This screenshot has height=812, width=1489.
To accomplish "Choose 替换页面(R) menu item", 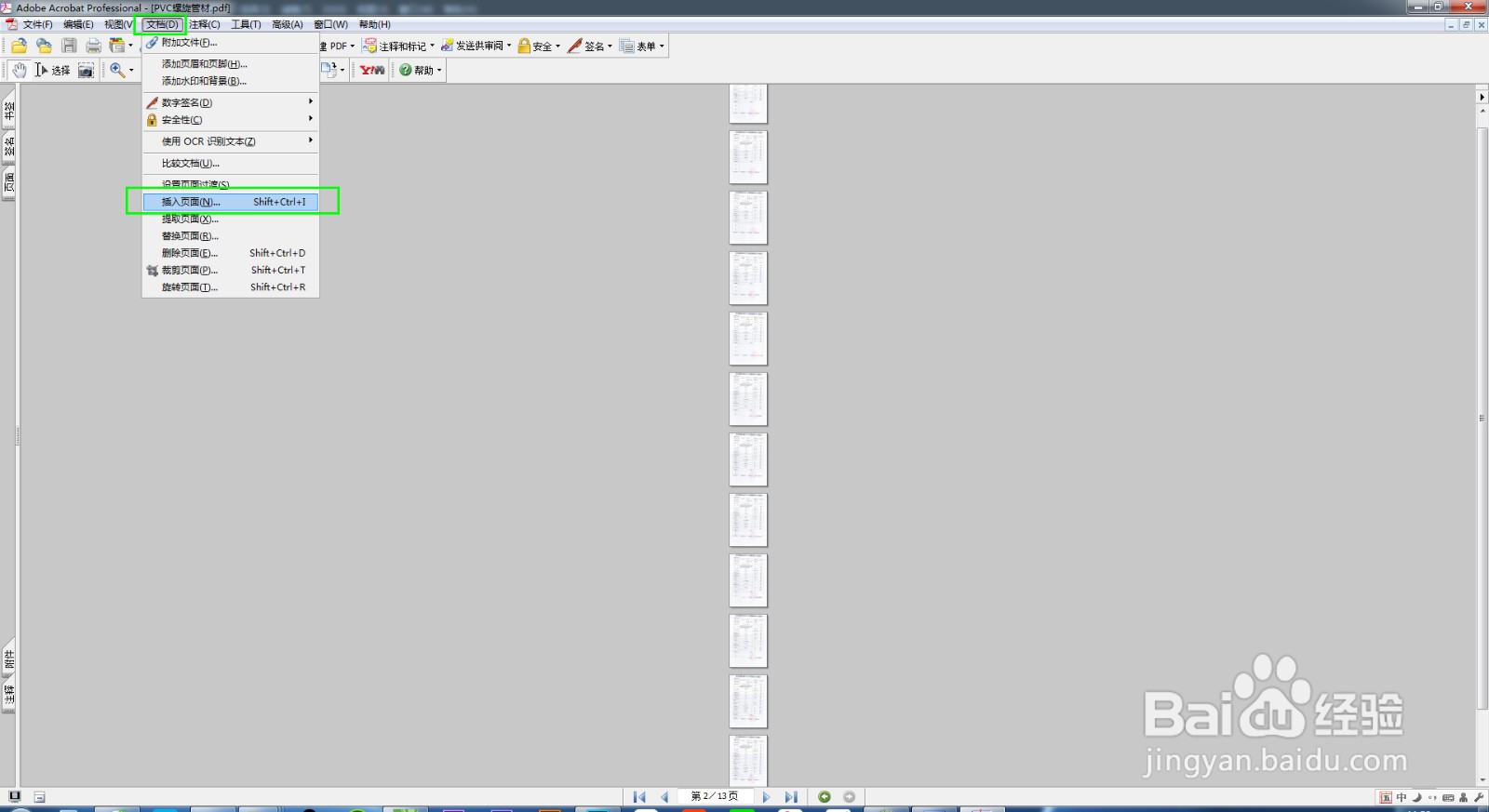I will [230, 236].
